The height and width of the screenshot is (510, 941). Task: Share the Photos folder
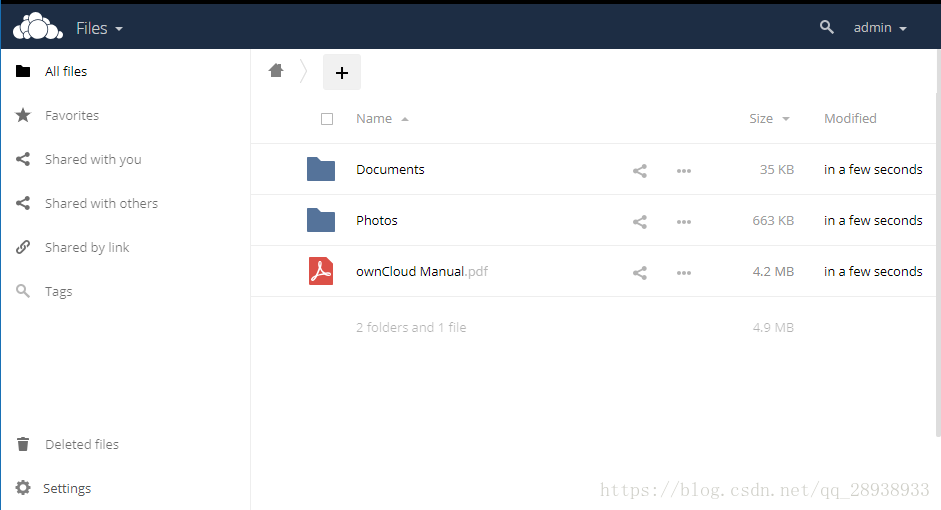click(x=640, y=222)
